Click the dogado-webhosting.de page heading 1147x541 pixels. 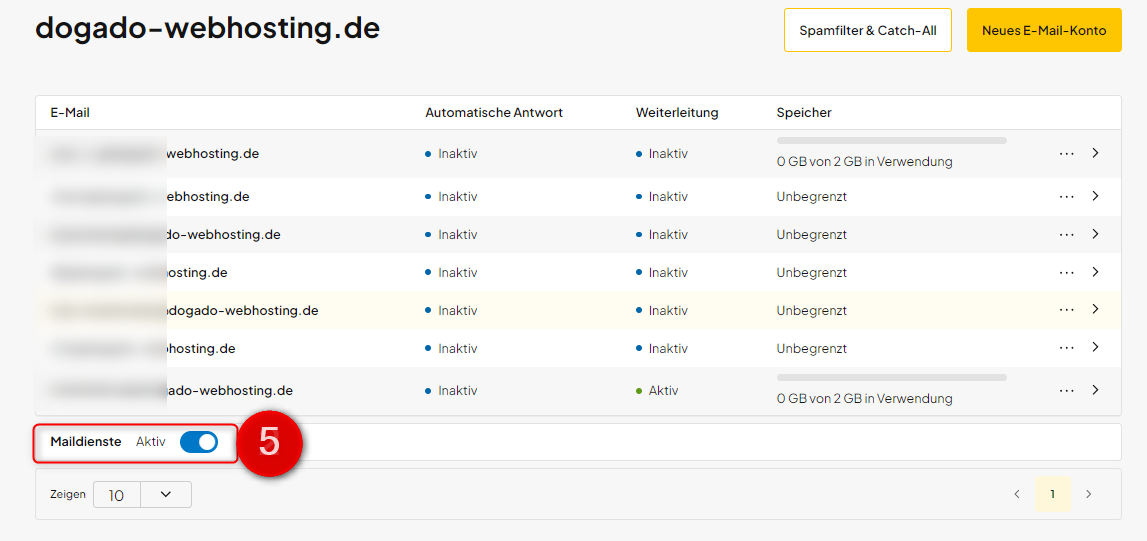click(208, 29)
